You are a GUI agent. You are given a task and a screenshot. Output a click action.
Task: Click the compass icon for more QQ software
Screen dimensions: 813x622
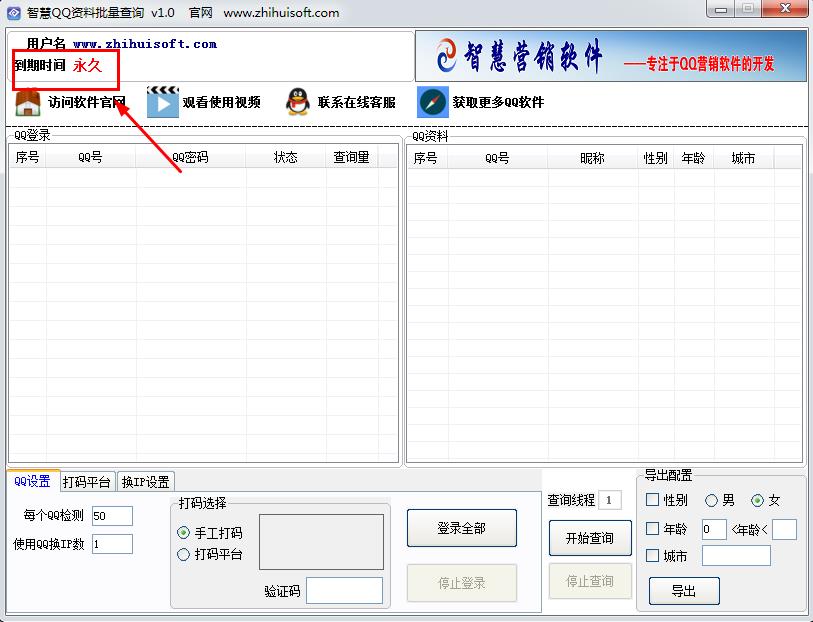[x=432, y=102]
